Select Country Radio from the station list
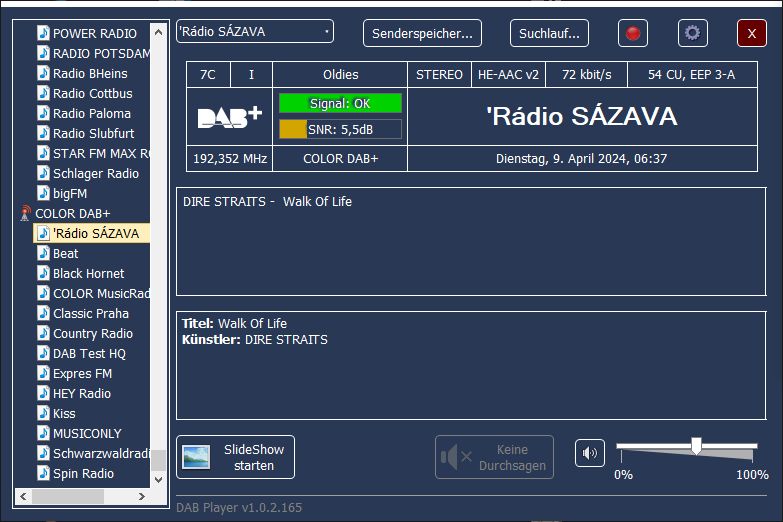 tap(92, 333)
